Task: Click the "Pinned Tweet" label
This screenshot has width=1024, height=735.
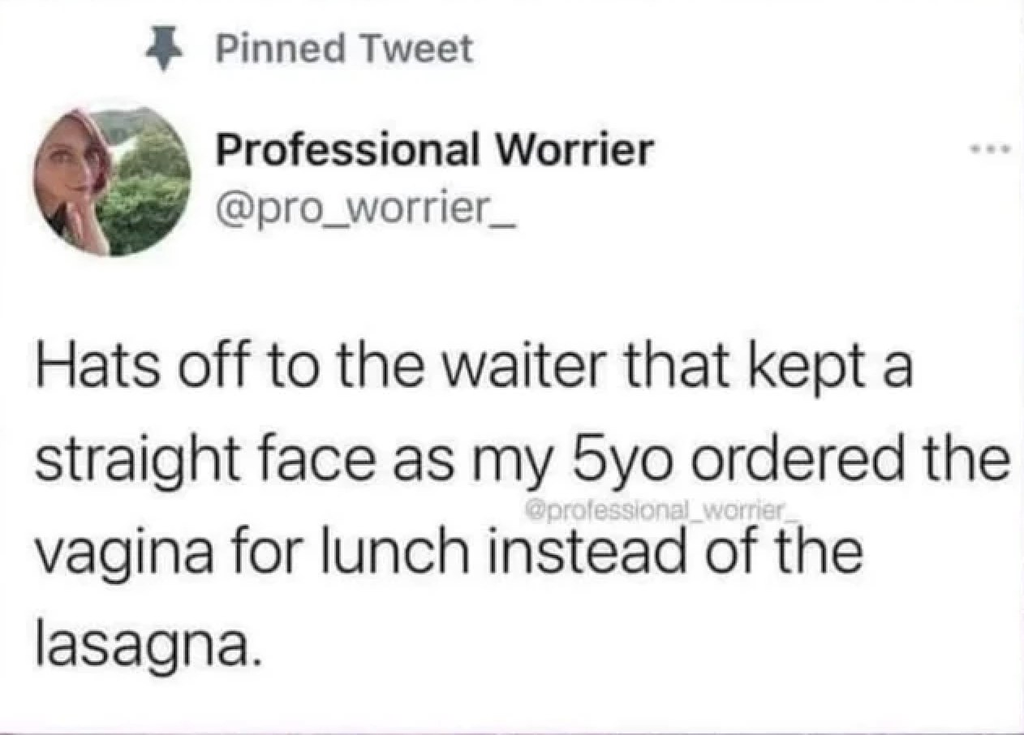Action: point(344,50)
